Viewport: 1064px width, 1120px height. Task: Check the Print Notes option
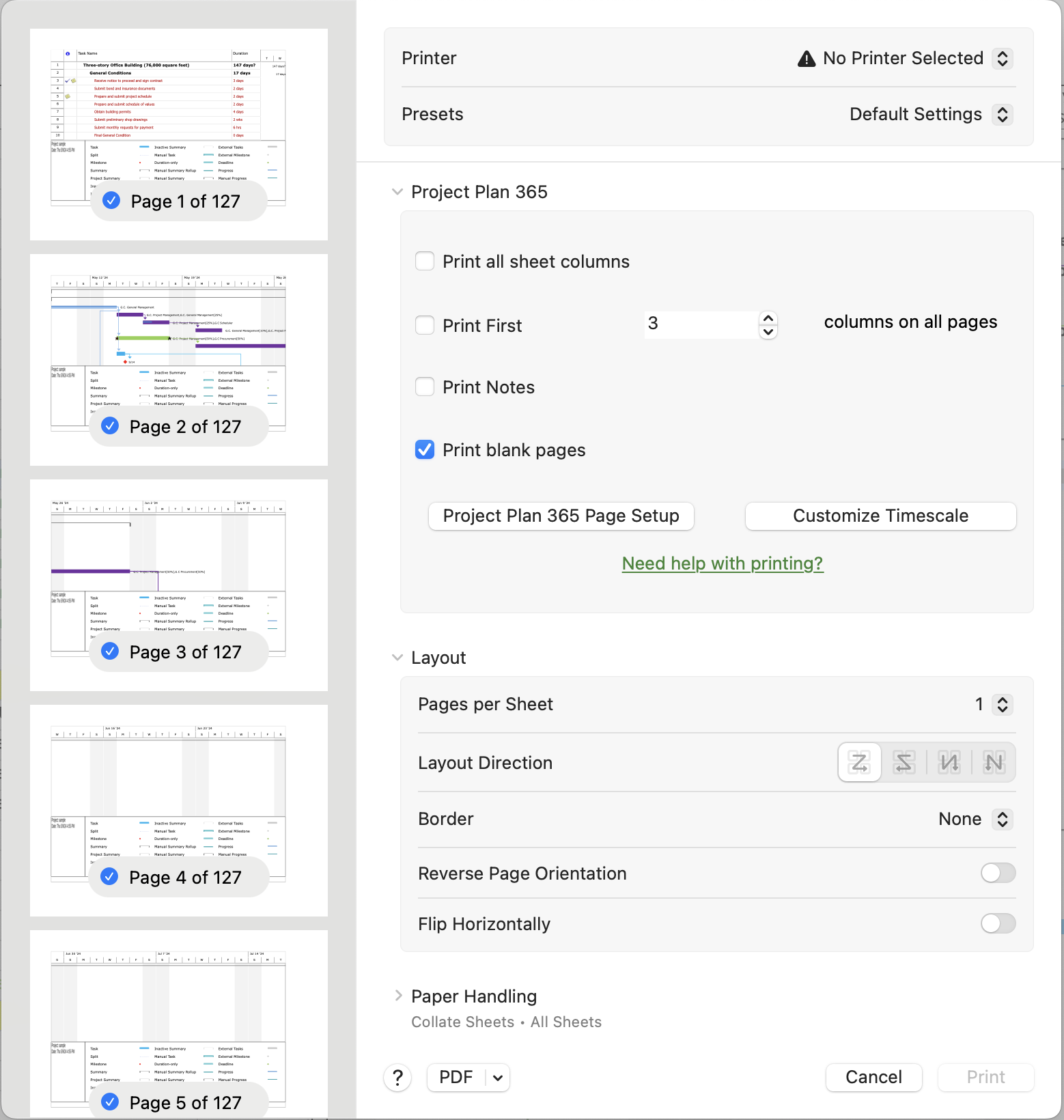(x=425, y=387)
